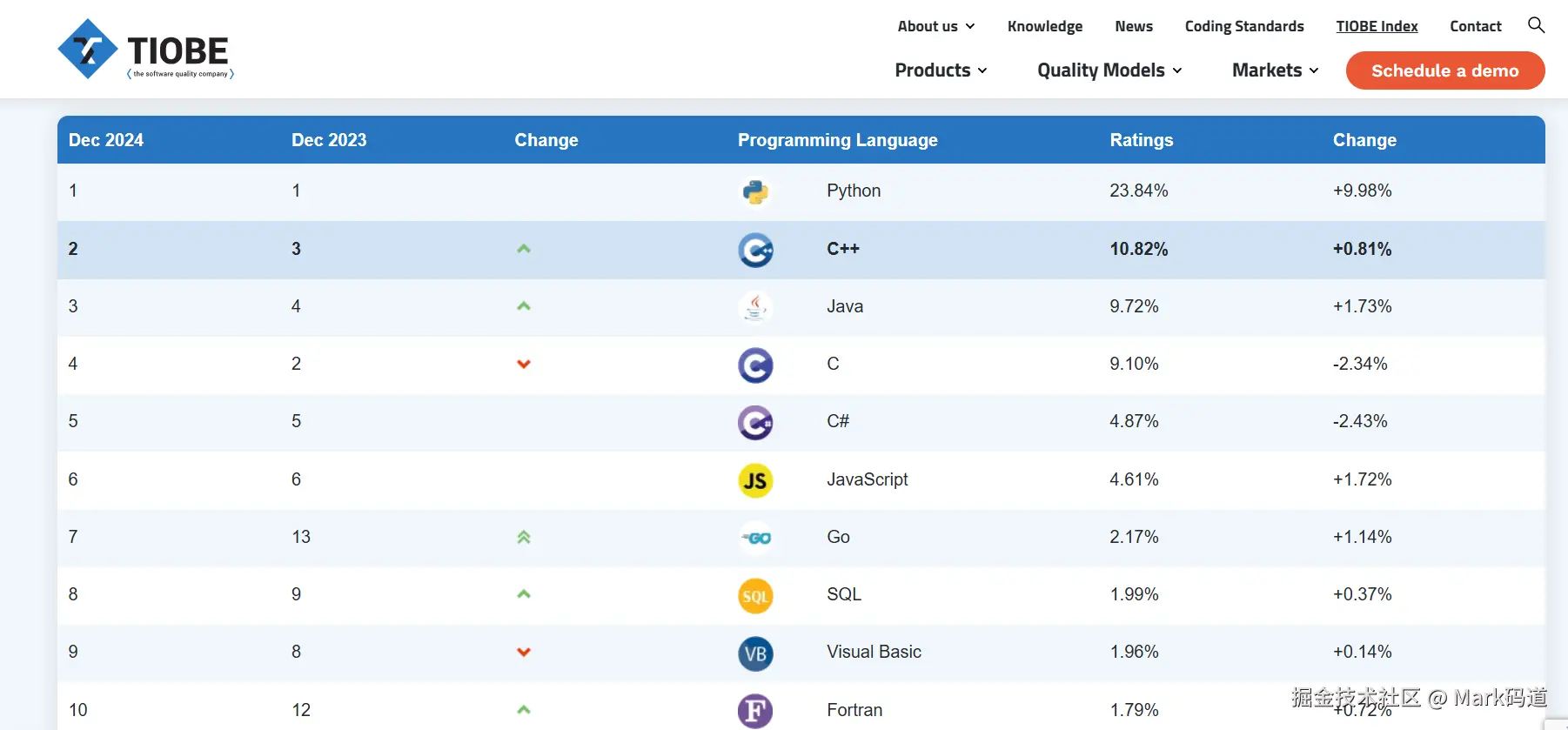1568x730 pixels.
Task: Open the search magnifier icon
Action: pos(1536,25)
